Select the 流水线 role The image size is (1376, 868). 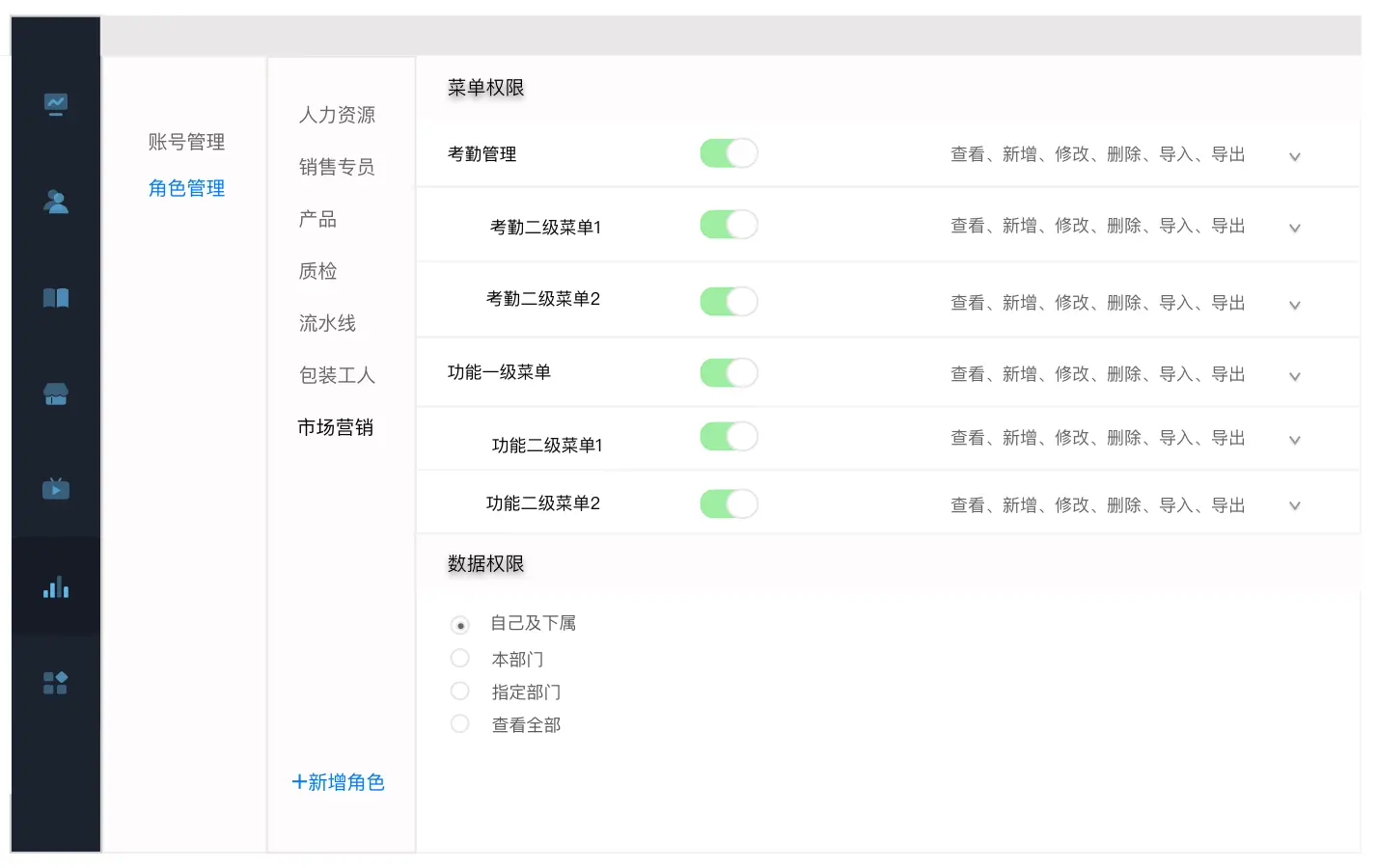(x=327, y=323)
